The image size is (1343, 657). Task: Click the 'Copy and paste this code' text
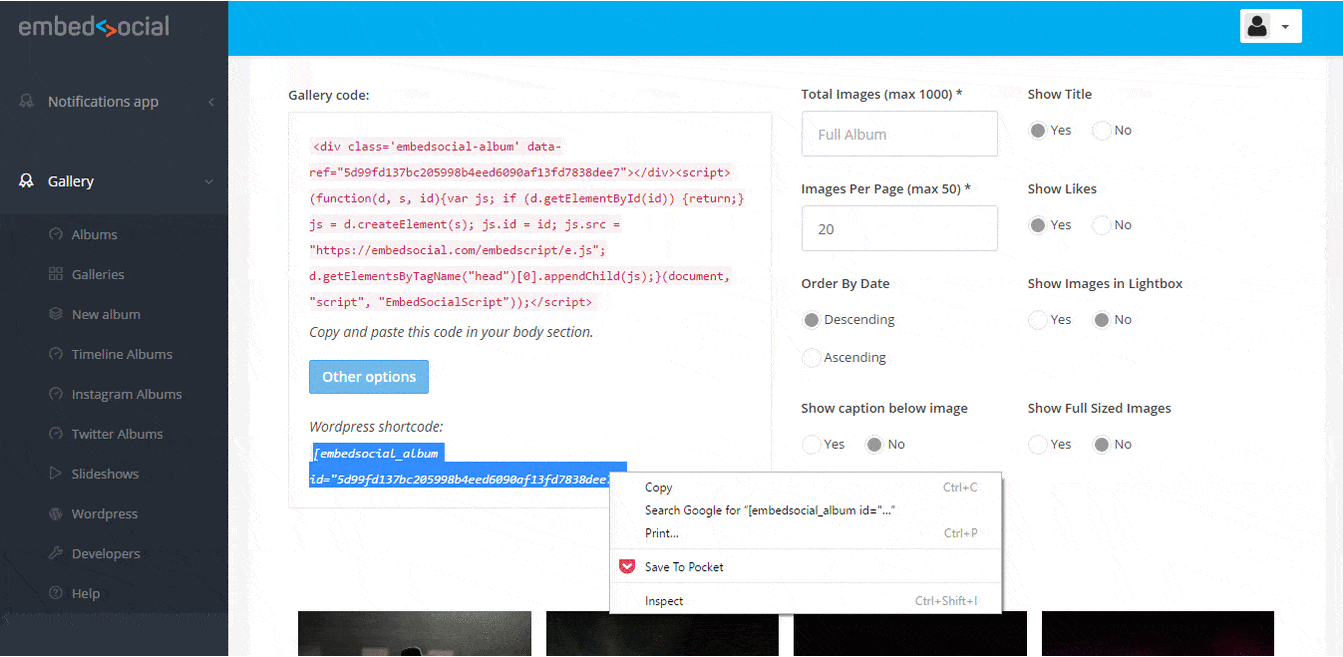[x=451, y=332]
